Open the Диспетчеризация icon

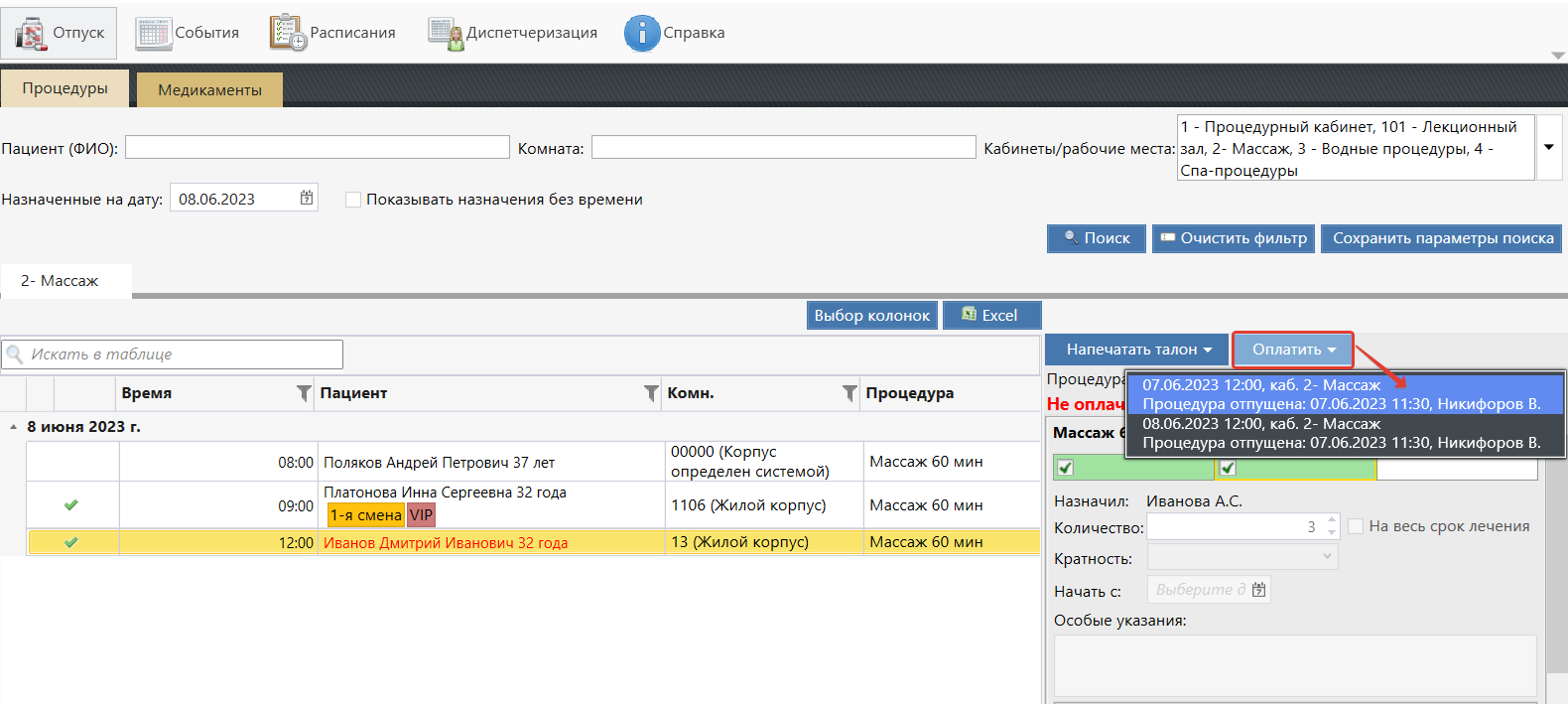446,33
